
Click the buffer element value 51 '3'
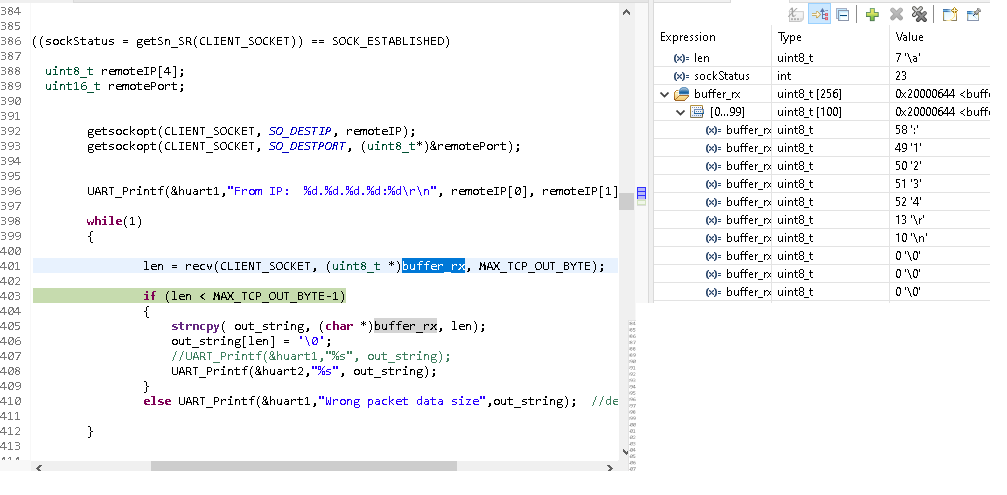click(908, 184)
